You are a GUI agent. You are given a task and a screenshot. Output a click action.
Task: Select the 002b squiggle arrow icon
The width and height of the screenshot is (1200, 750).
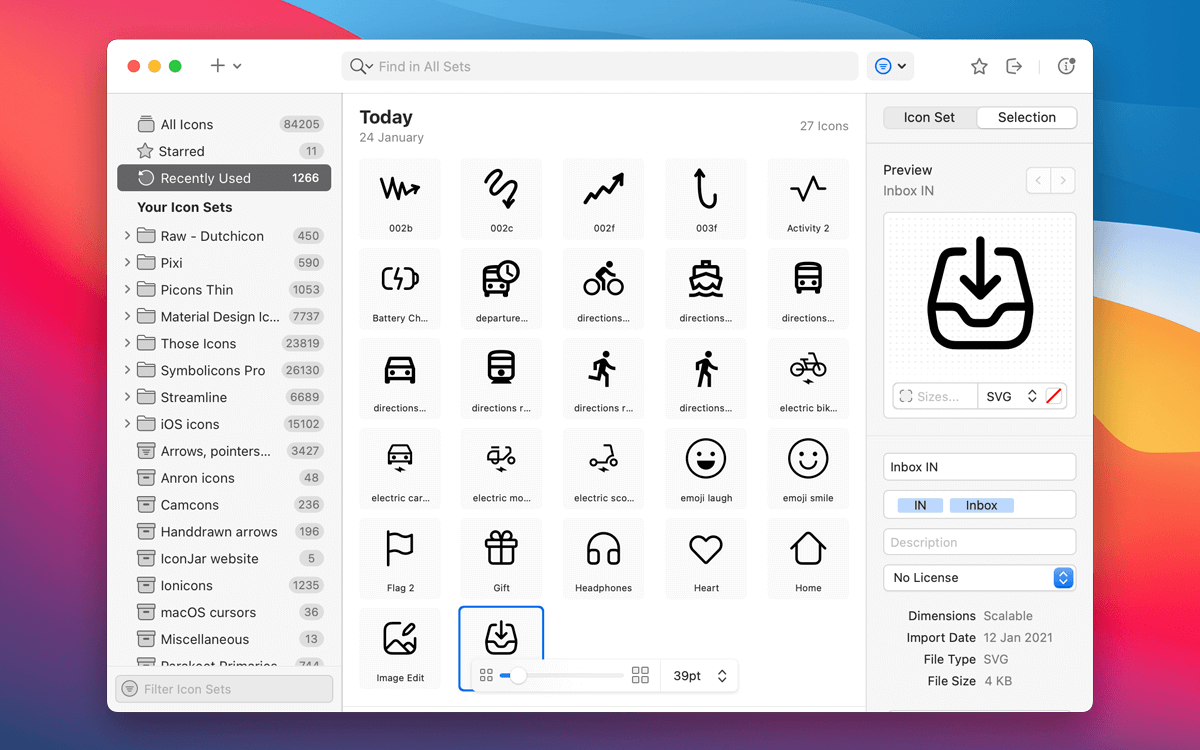pos(400,198)
